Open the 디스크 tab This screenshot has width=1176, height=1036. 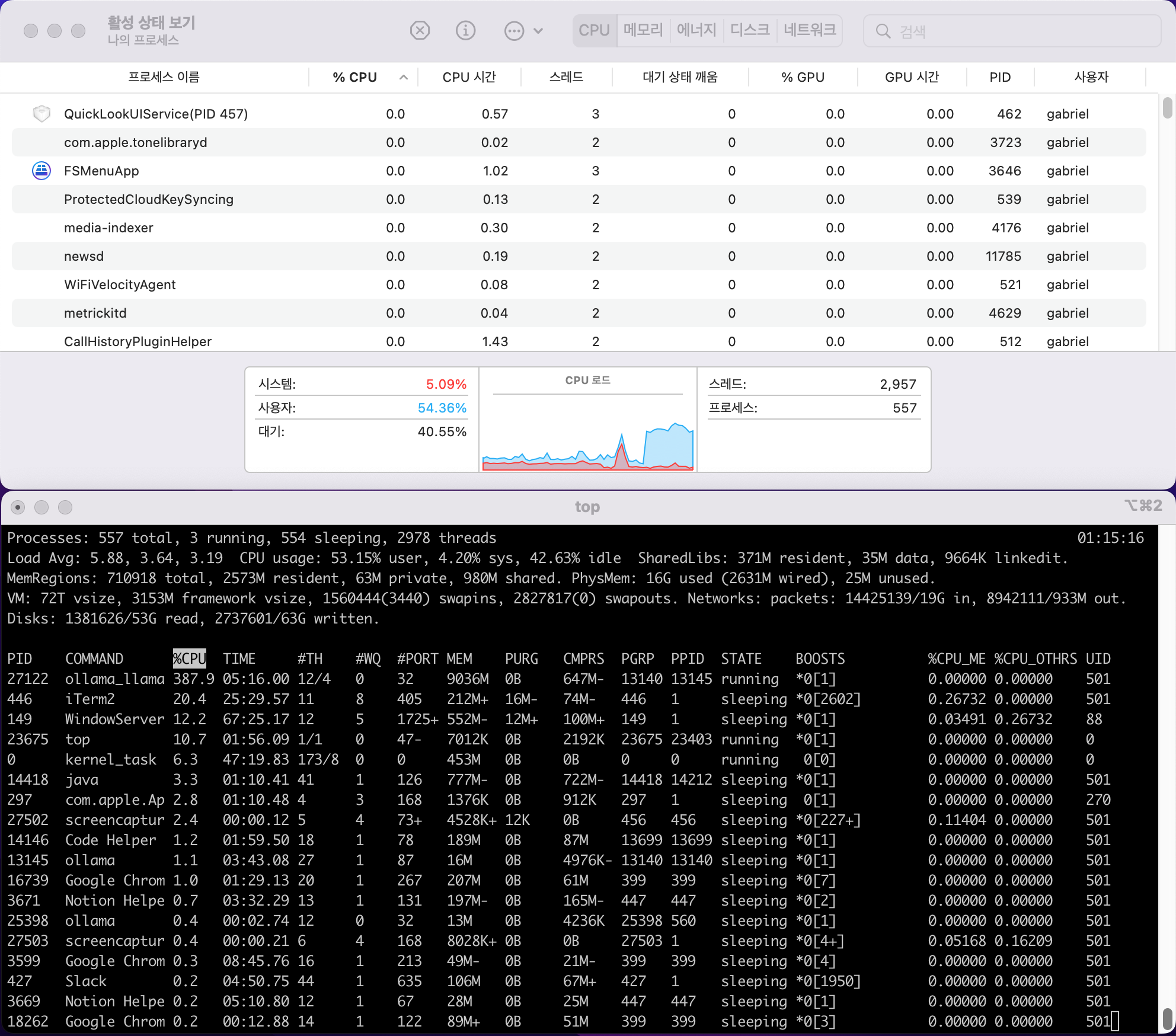750,30
